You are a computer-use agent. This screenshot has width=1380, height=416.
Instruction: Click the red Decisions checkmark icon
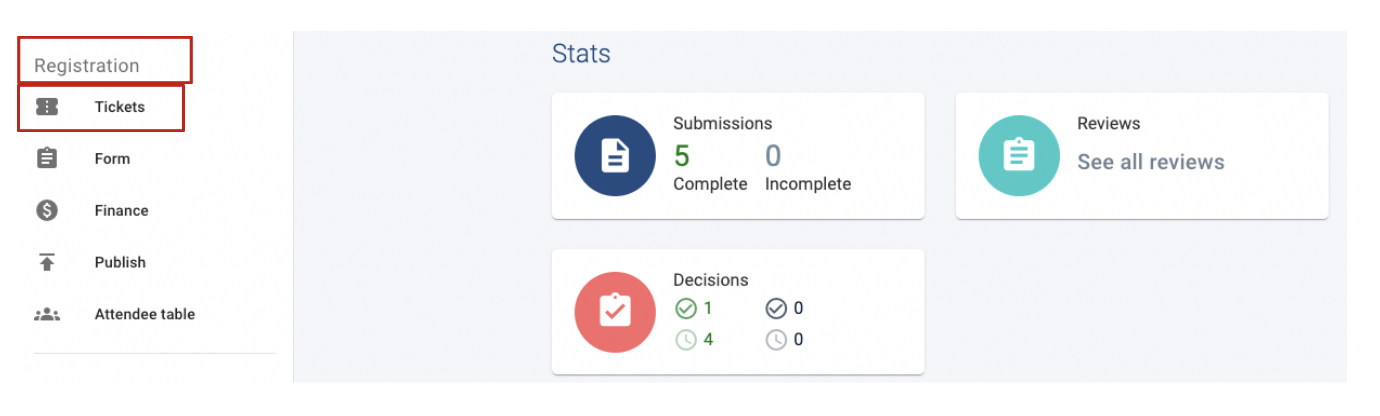(x=615, y=312)
